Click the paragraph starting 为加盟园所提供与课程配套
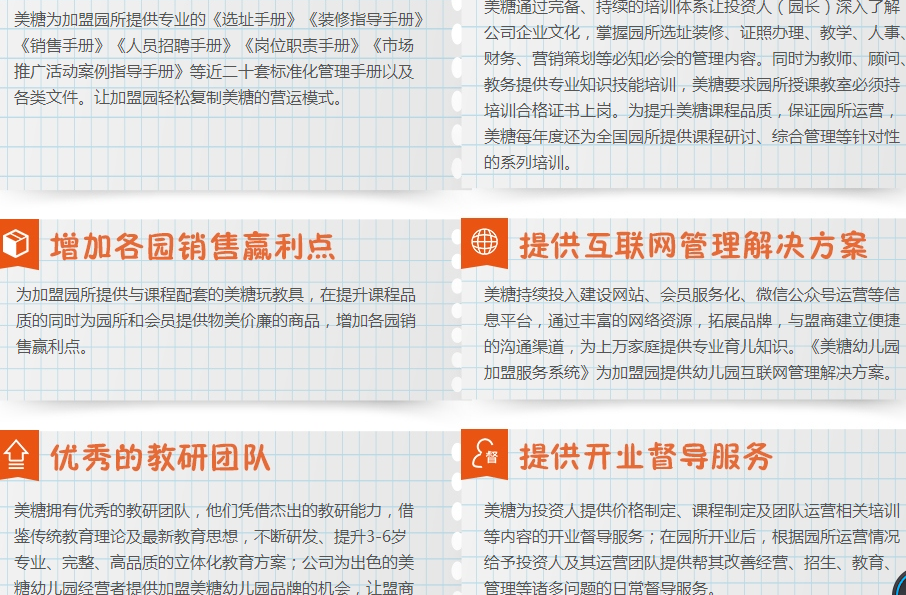Viewport: 906px width, 595px height. [x=215, y=321]
